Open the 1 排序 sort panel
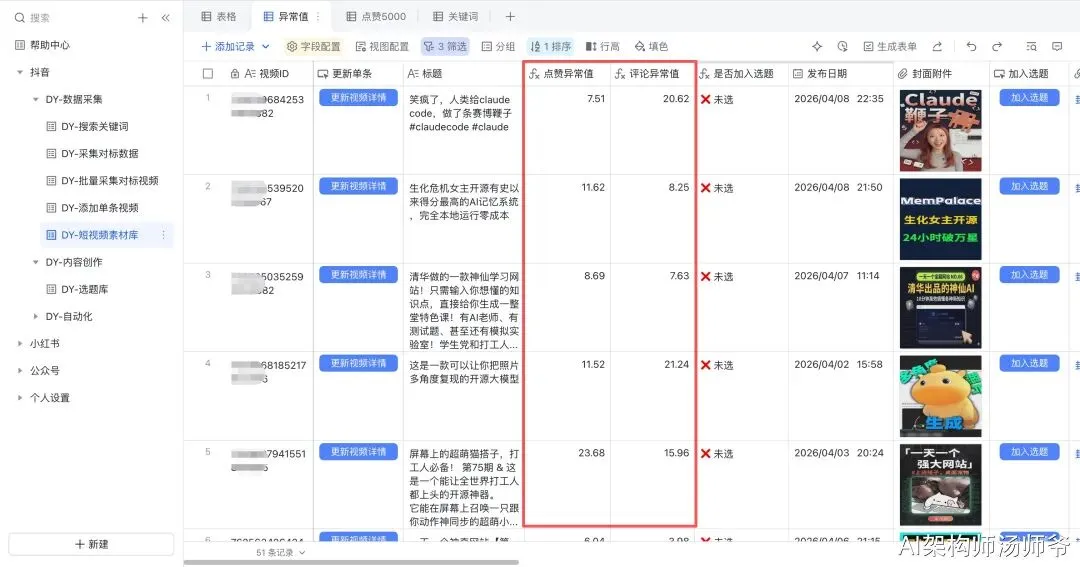This screenshot has width=1080, height=567. [550, 46]
